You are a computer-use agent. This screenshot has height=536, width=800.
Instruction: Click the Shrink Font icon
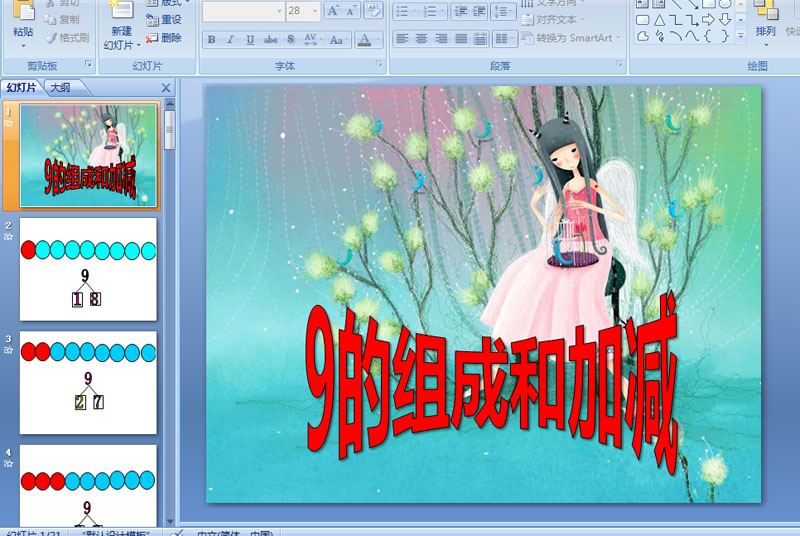point(351,11)
